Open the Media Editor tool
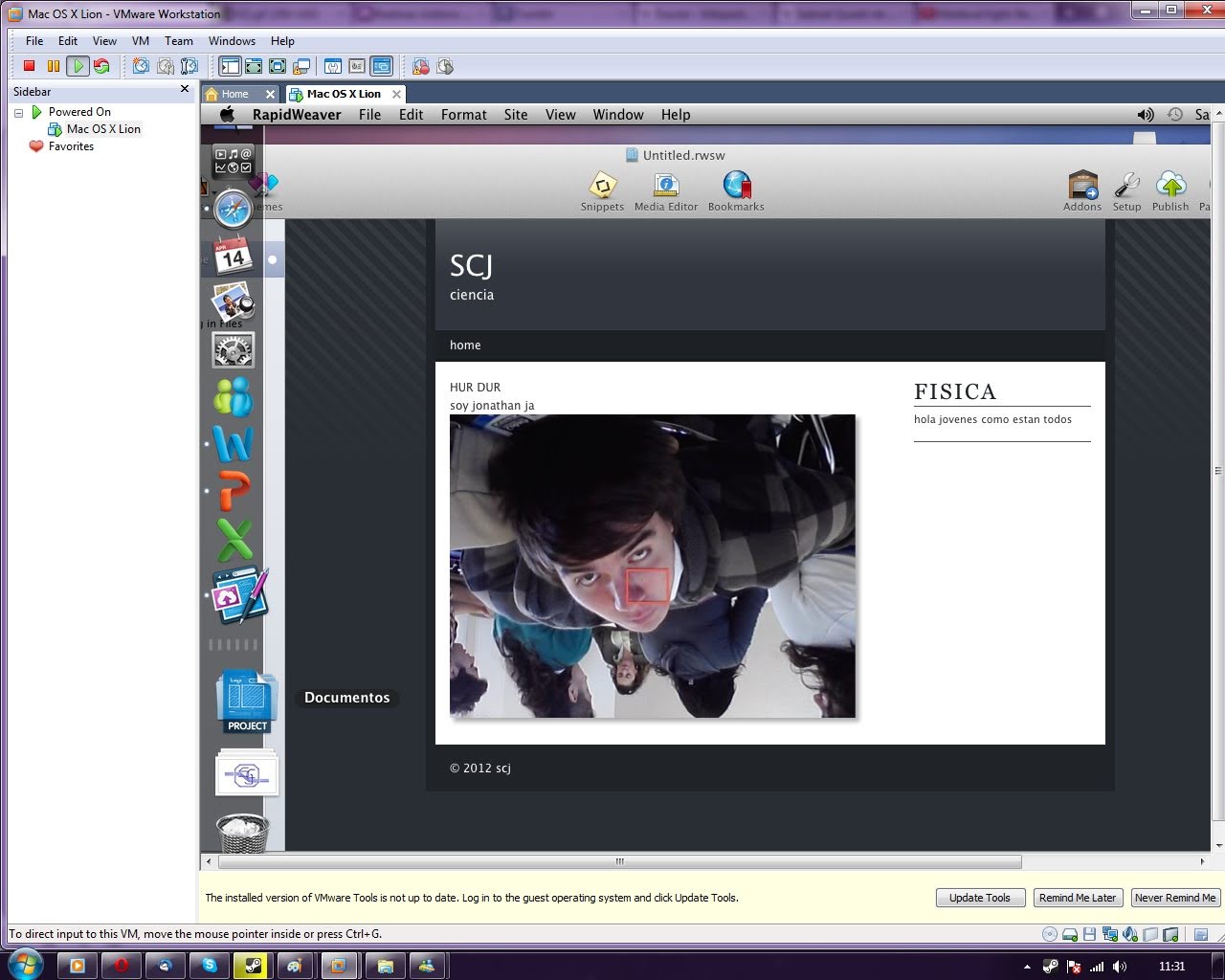Screen dimensions: 1225x980 point(665,190)
